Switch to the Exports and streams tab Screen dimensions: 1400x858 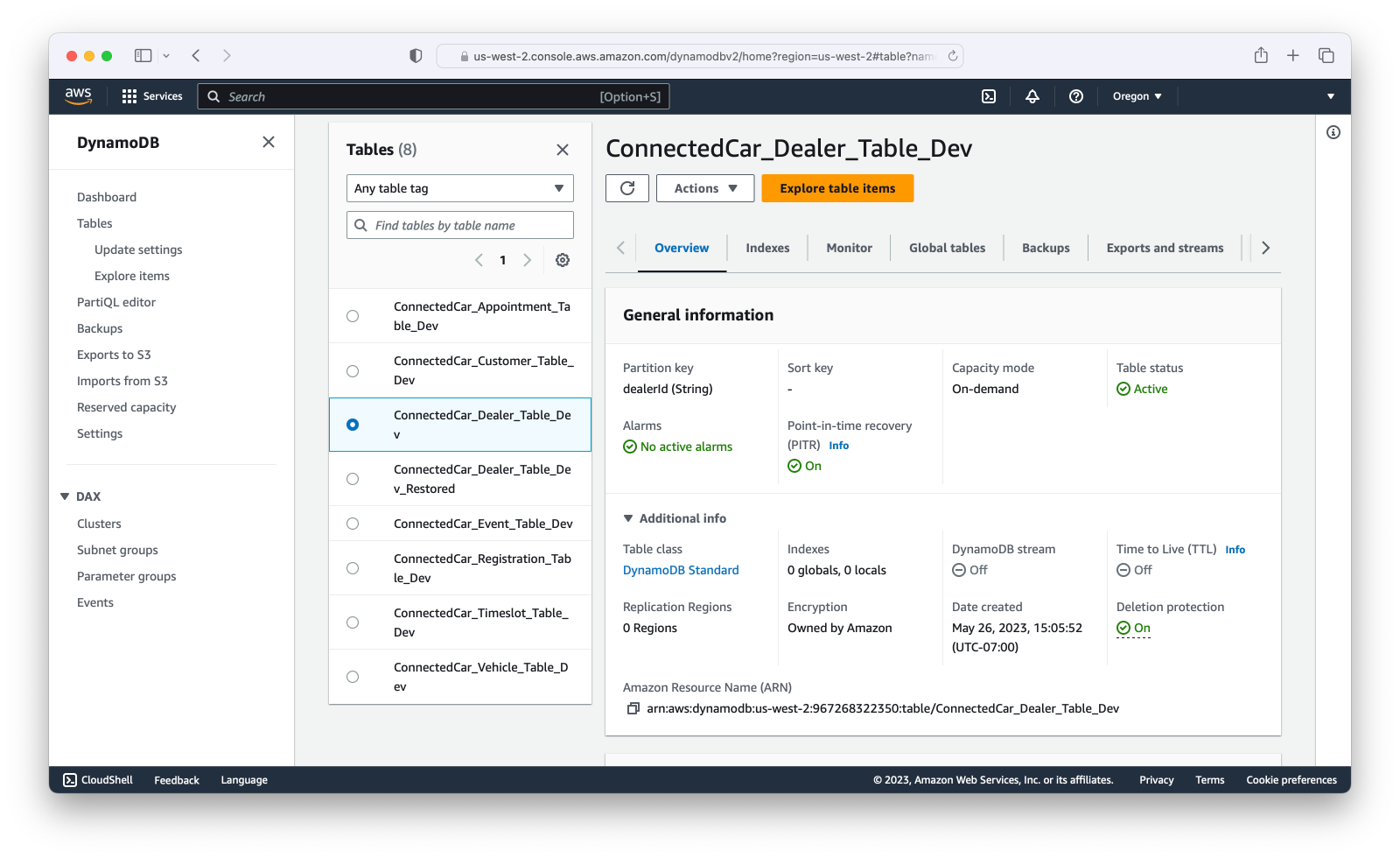(1165, 248)
